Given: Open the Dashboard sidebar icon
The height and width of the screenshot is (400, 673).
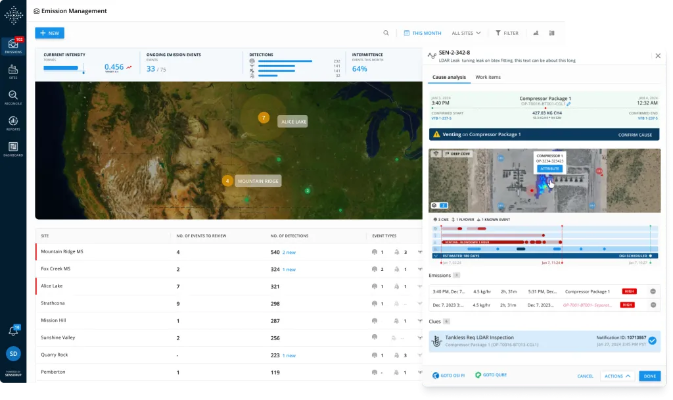Looking at the screenshot, I should click(13, 151).
